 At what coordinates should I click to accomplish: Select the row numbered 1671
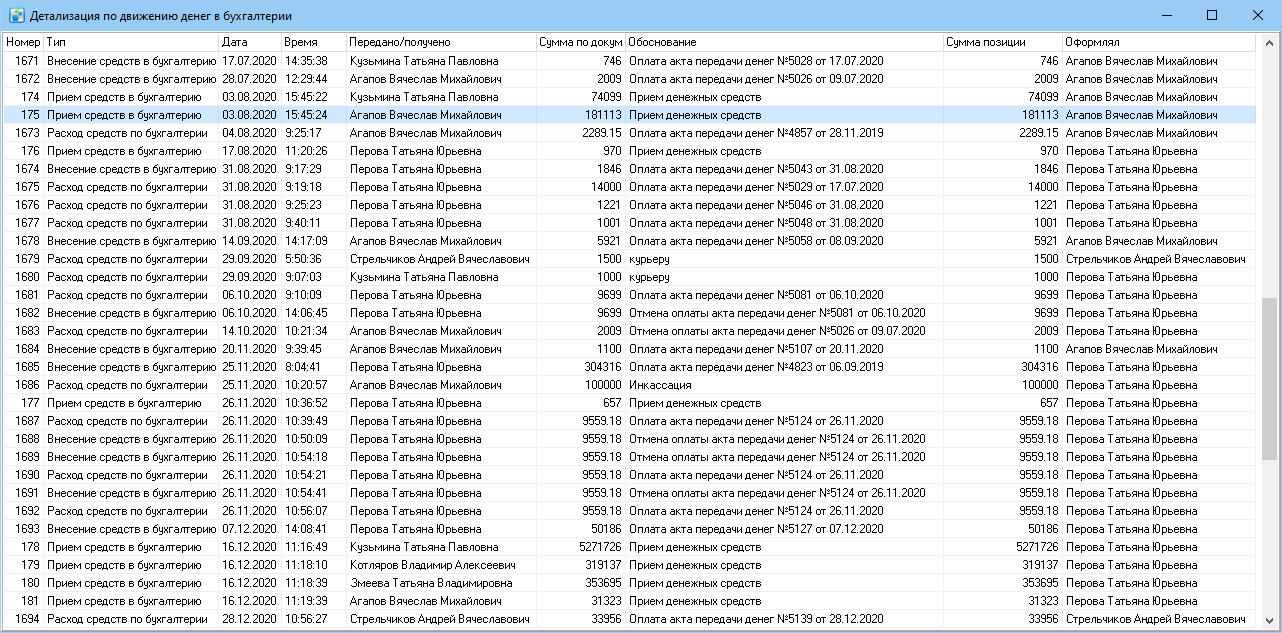click(x=629, y=61)
